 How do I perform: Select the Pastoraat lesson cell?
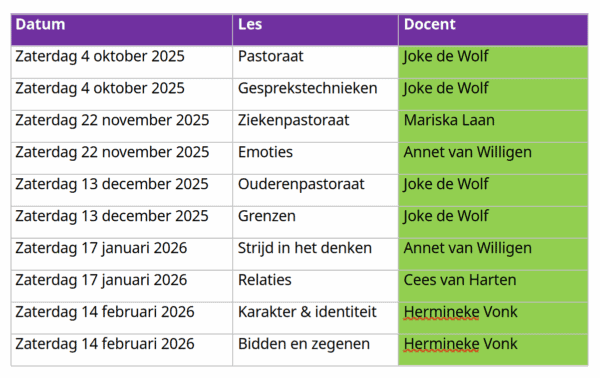(x=315, y=62)
